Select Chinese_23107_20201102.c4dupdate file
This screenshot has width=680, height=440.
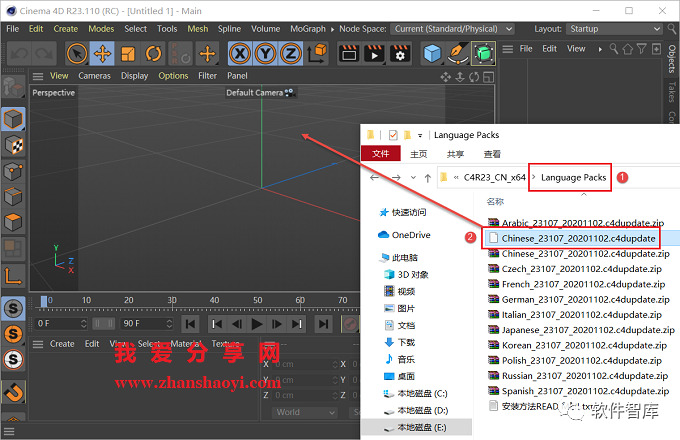point(581,238)
